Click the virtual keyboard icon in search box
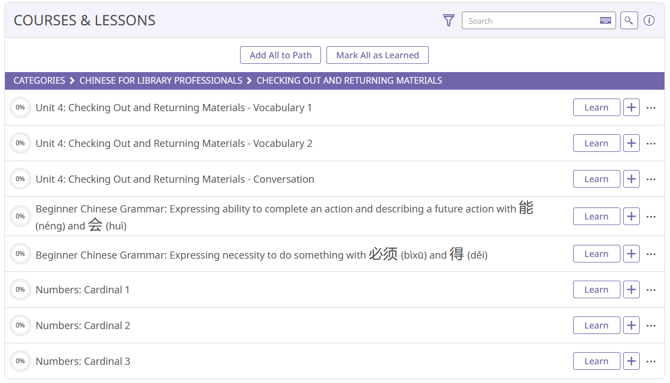 point(605,21)
